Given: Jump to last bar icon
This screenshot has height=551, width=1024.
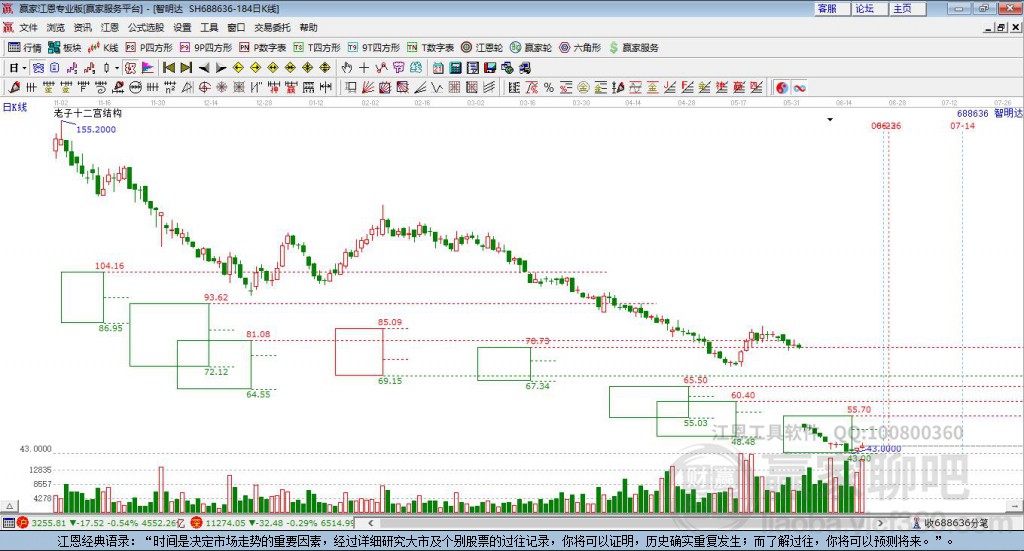Looking at the screenshot, I should point(186,68).
